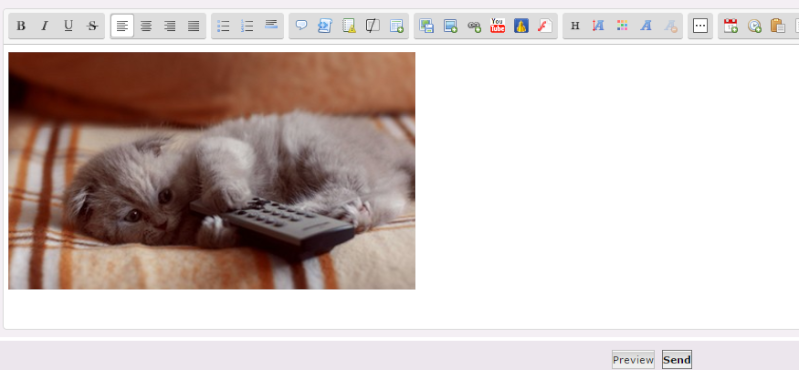This screenshot has width=799, height=370.
Task: Apply strikethrough to text
Action: pos(92,26)
